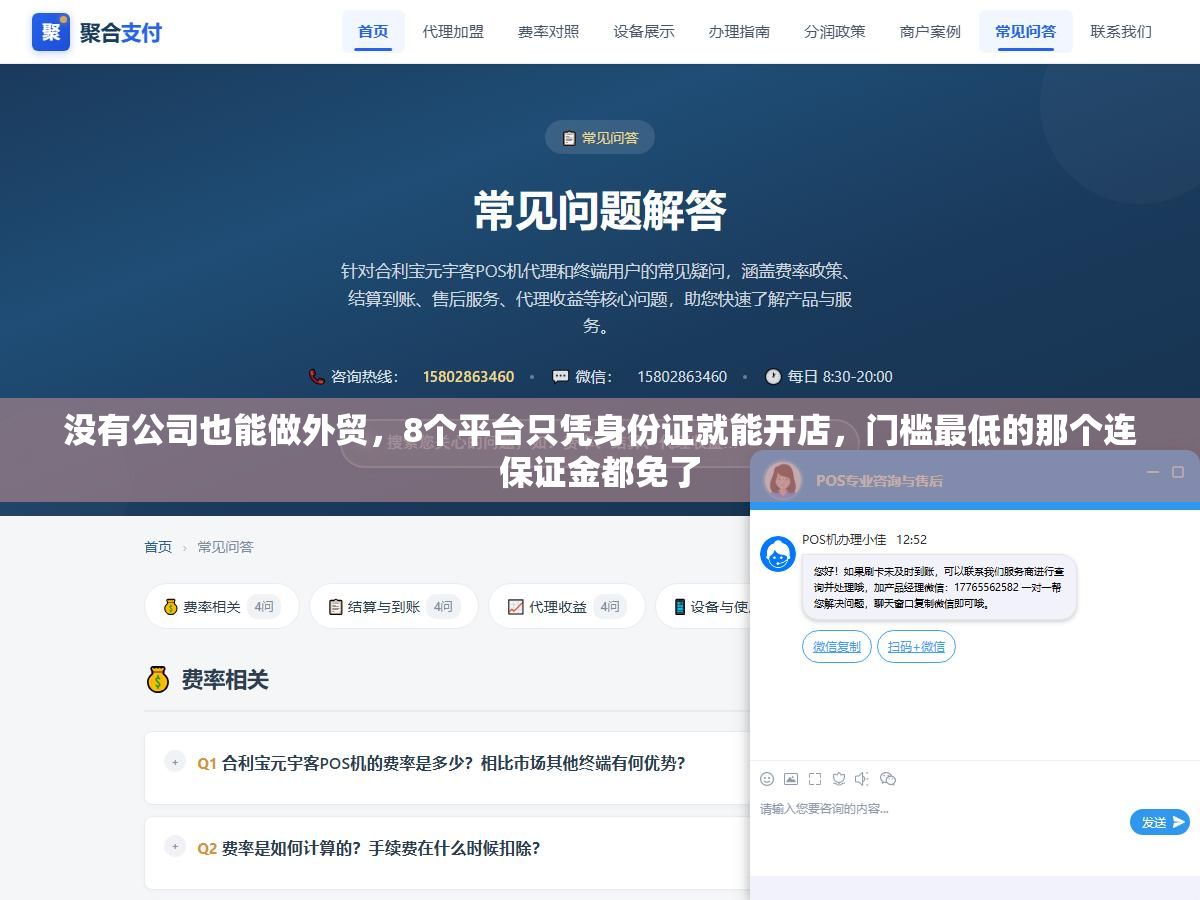The height and width of the screenshot is (900, 1200).
Task: Select the 常见问答 navigation tab
Action: pos(1025,31)
